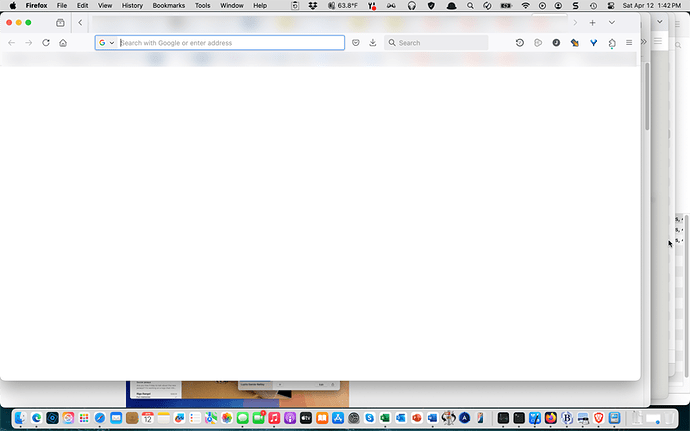Go to the Firefox home page
690x431 pixels.
click(x=63, y=43)
